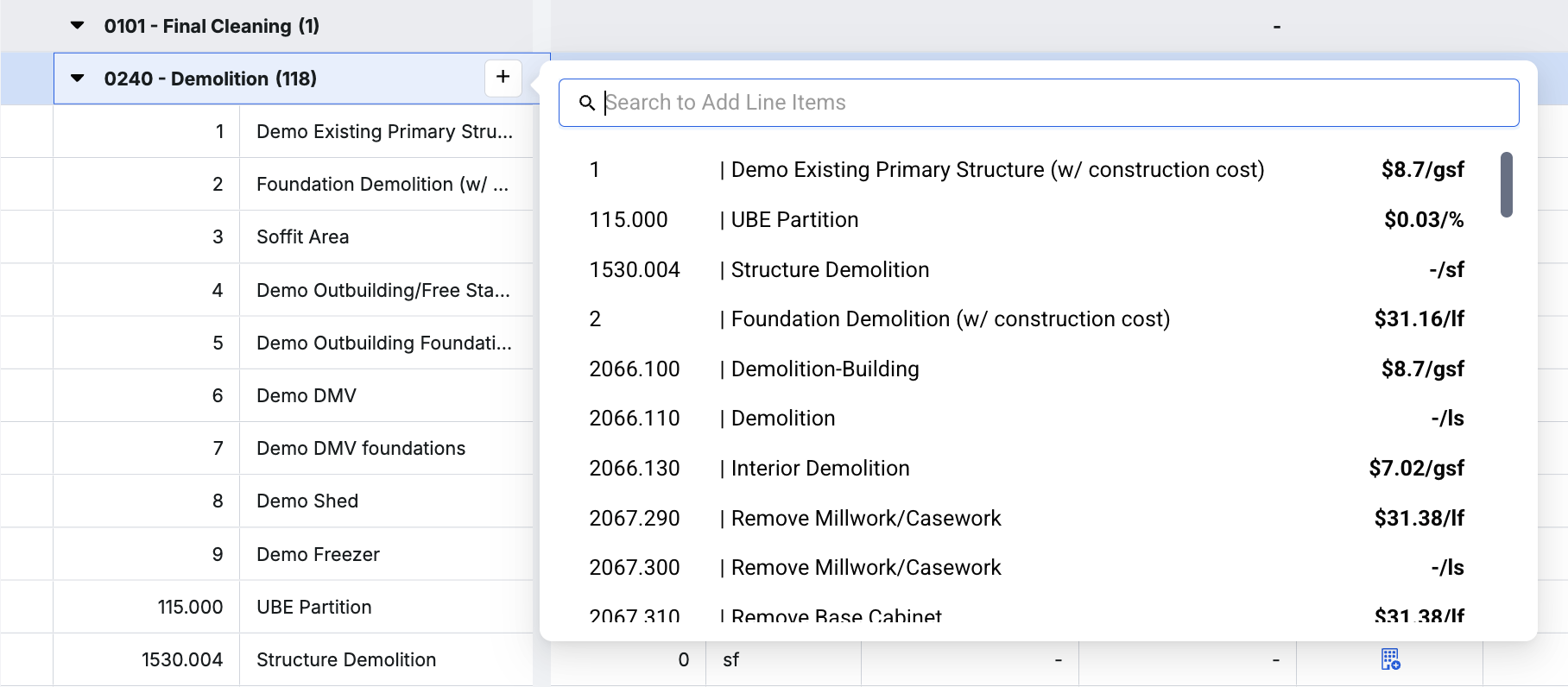Click the 0240 - Demolition (118) header
The width and height of the screenshot is (1568, 687).
211,79
